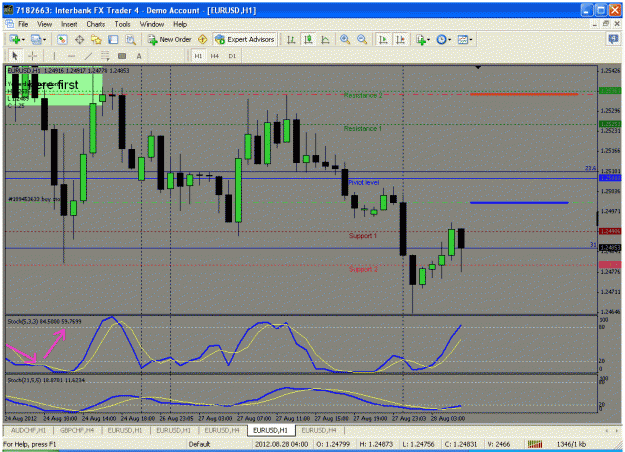Switch to the AUDCHF,H1 chart tab
The height and width of the screenshot is (452, 625).
point(28,430)
